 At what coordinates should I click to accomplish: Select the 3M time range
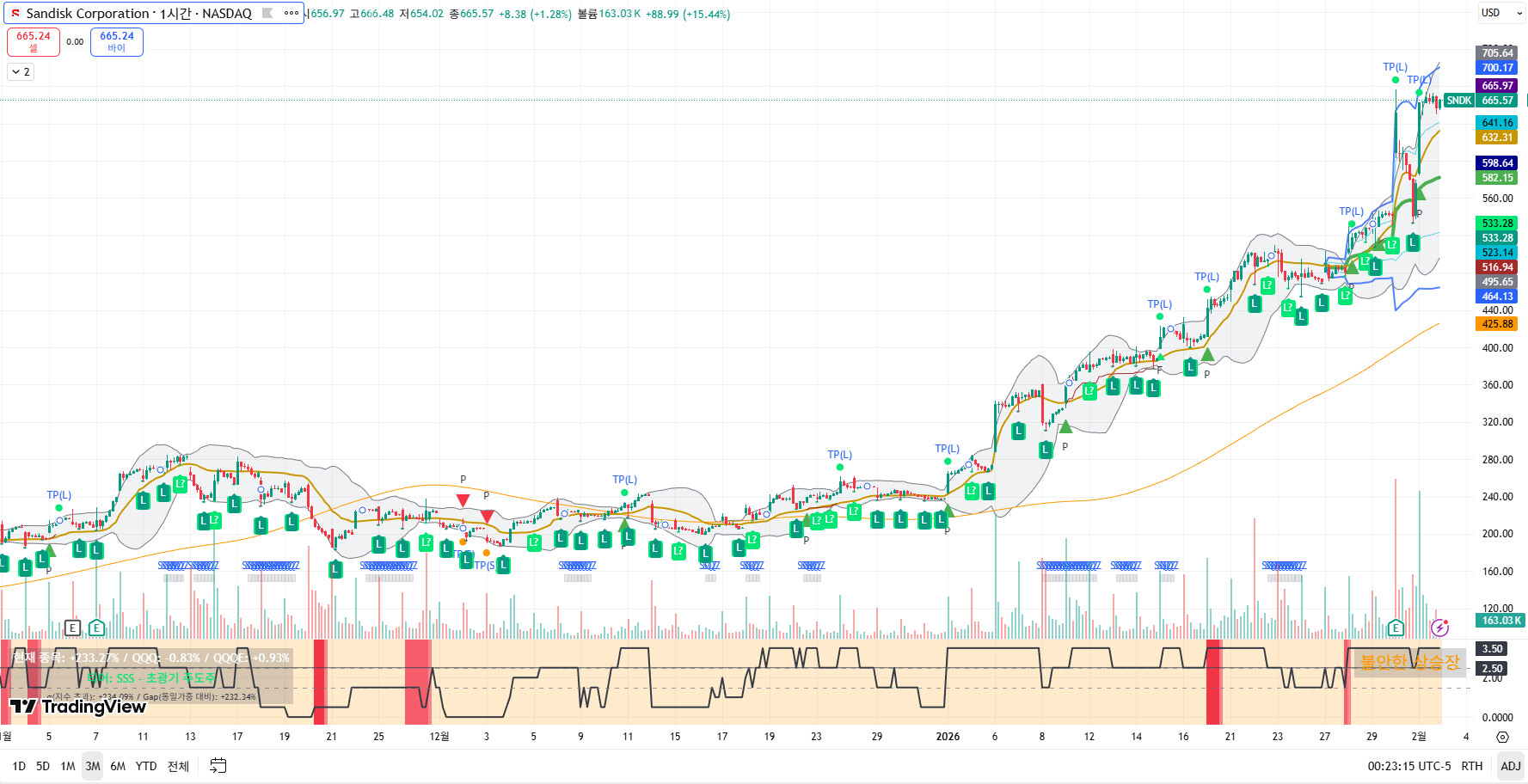pos(93,766)
